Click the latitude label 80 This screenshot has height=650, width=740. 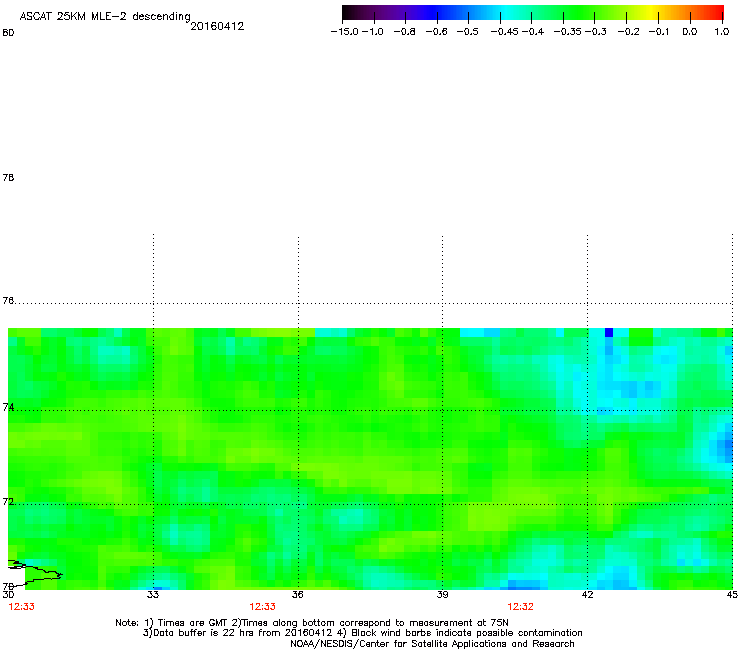click(8, 33)
